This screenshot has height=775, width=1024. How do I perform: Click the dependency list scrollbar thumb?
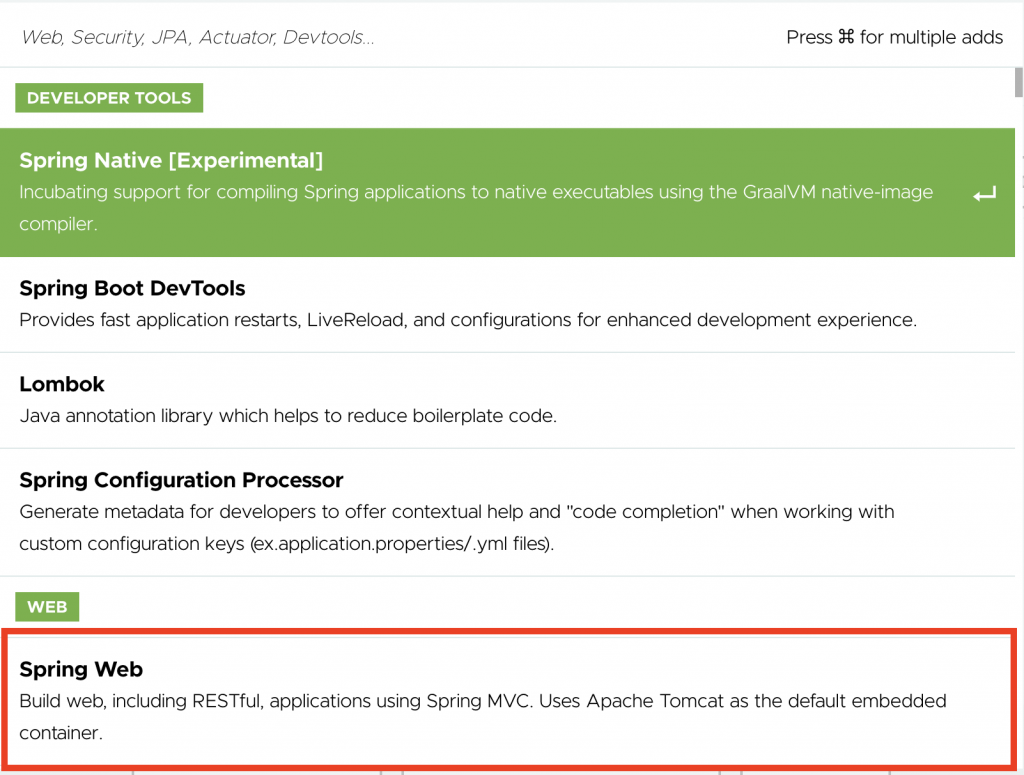(x=1019, y=82)
